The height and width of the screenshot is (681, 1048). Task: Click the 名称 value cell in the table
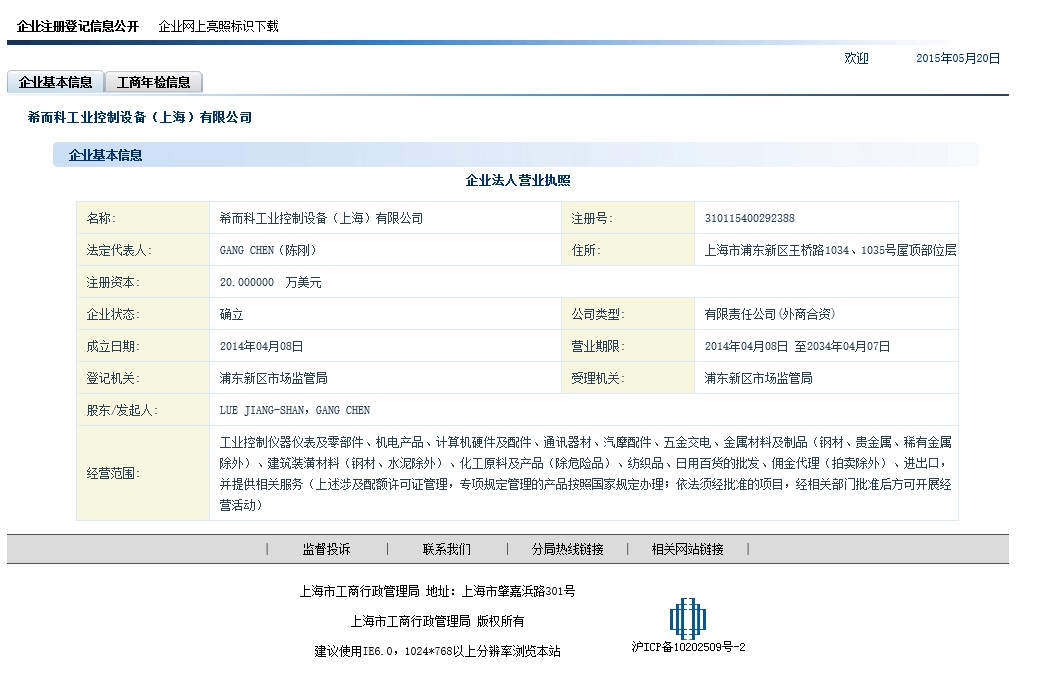[386, 218]
